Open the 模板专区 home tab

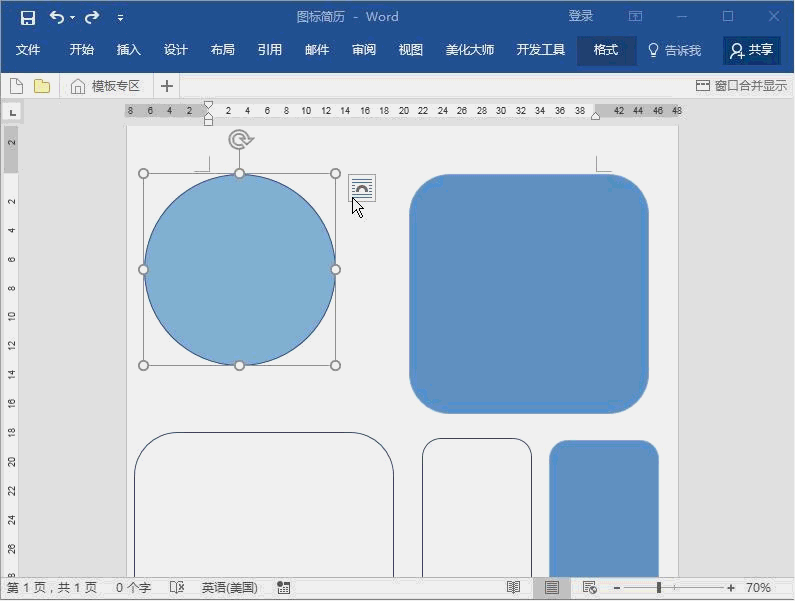coord(105,86)
